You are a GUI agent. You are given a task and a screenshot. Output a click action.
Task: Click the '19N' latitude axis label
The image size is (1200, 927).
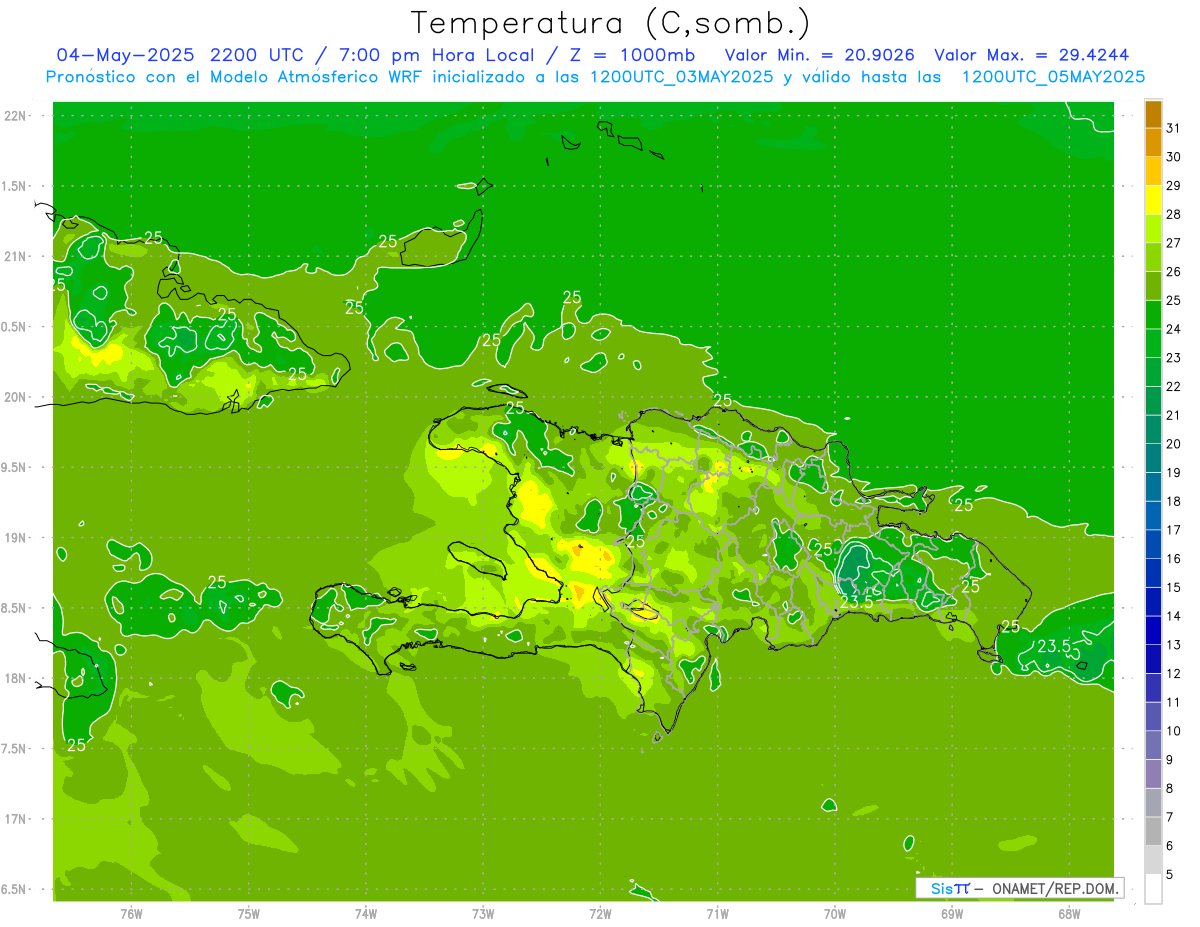(17, 538)
